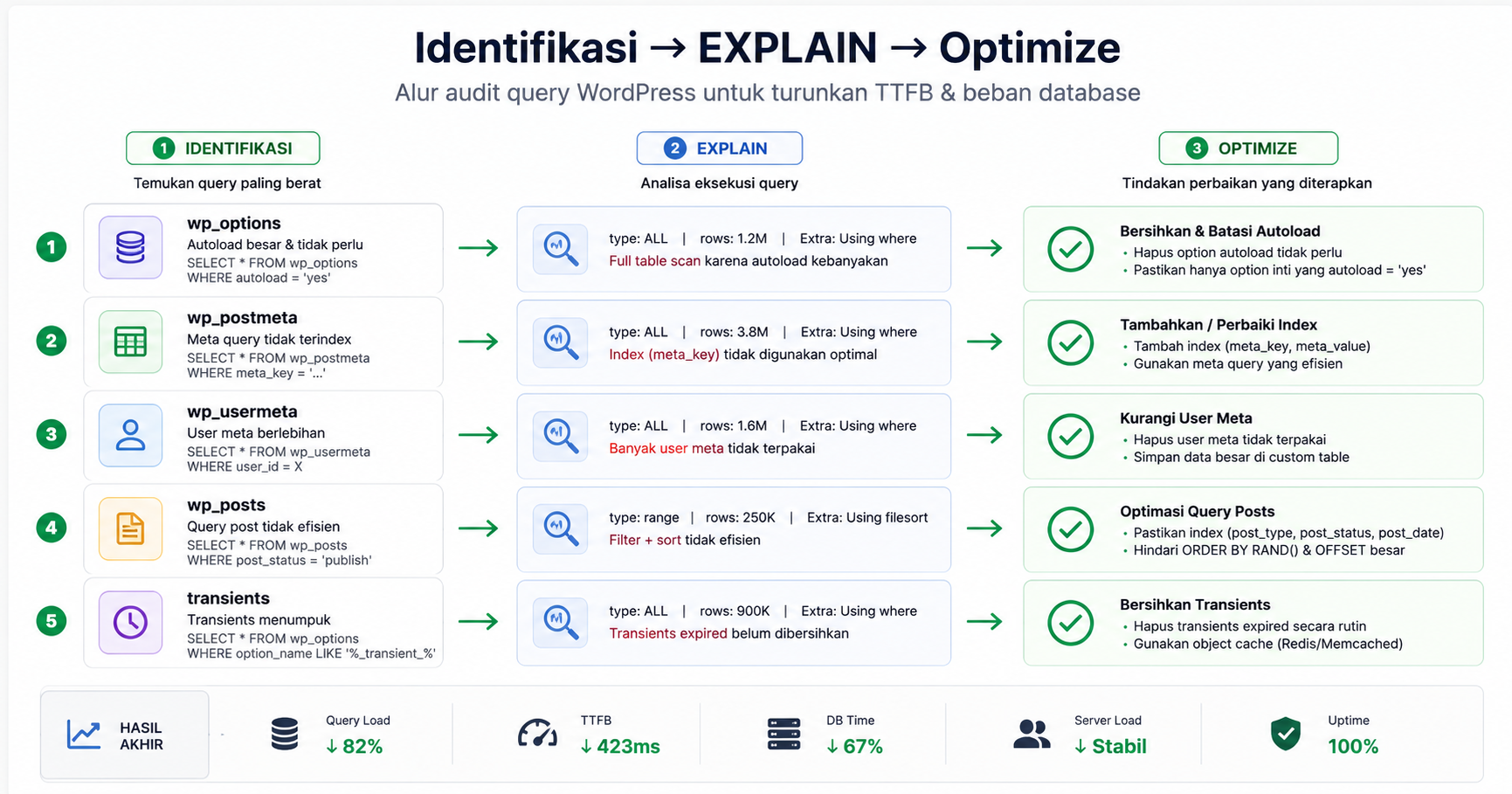Click the DB Time 67% value

coord(854,746)
